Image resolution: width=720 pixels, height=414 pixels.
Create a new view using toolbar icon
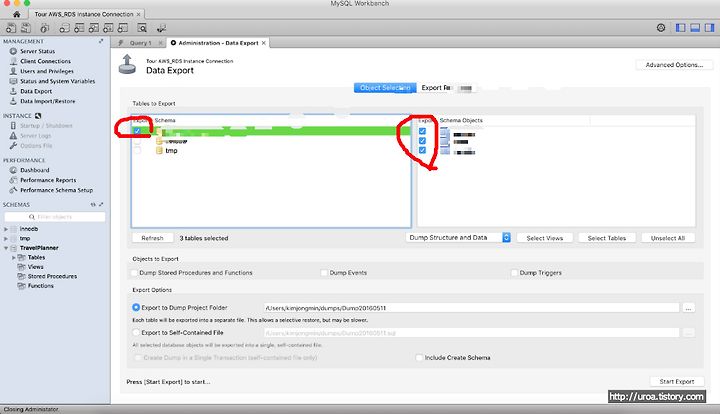(94, 28)
